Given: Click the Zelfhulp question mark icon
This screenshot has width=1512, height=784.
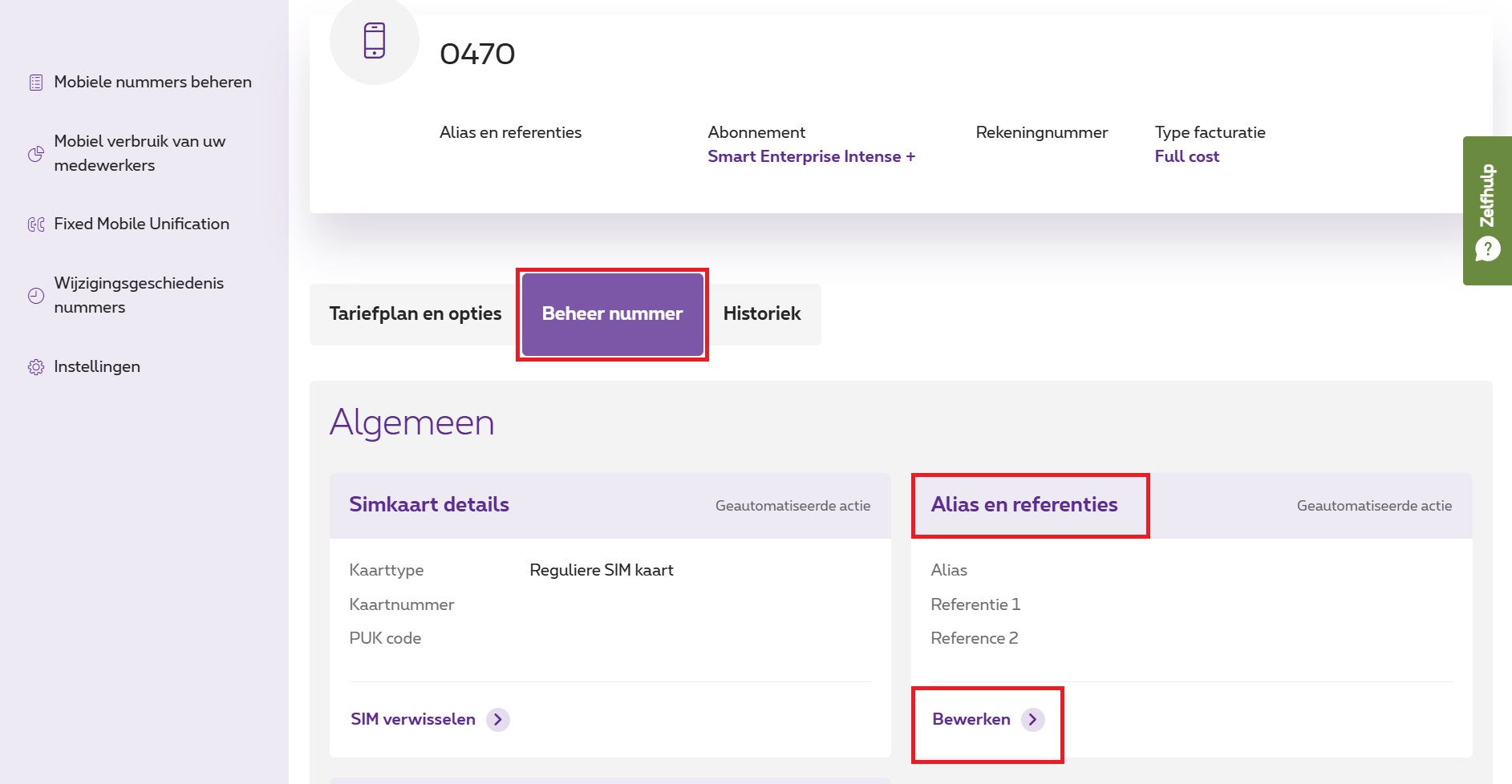Looking at the screenshot, I should [x=1488, y=249].
